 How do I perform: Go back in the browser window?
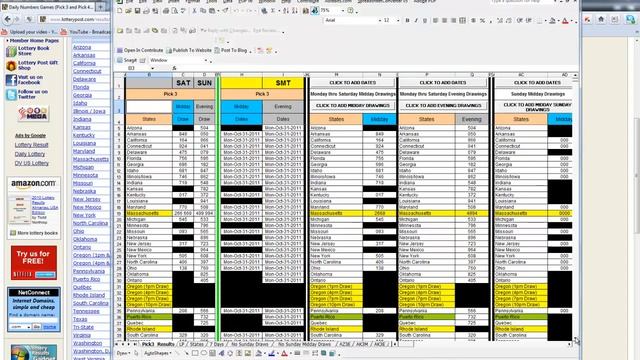coord(7,19)
